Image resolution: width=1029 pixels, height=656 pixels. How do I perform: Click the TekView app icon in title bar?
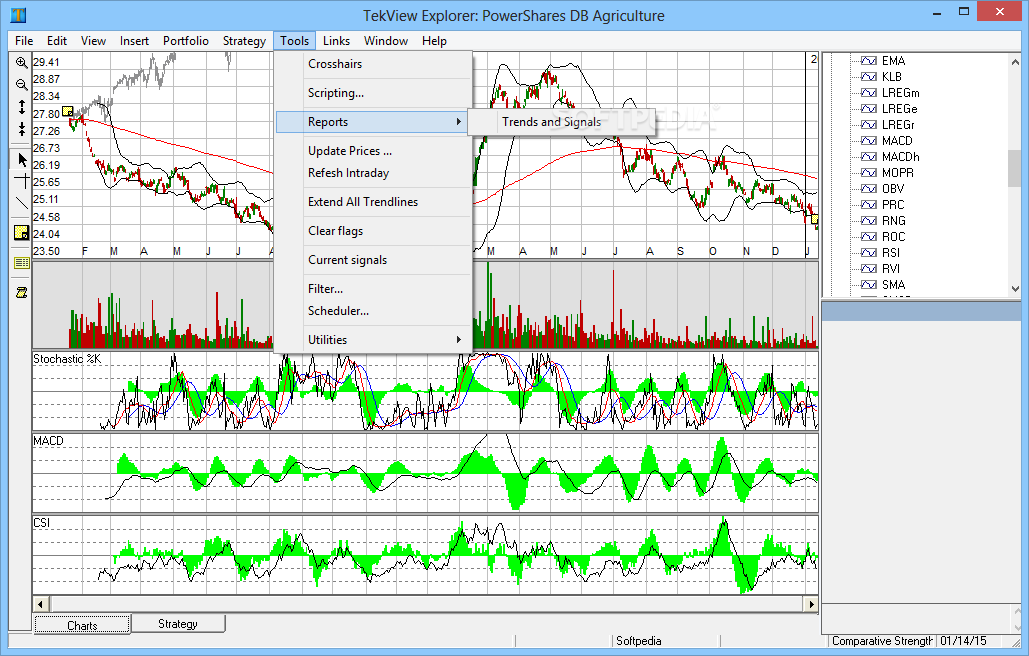(x=18, y=14)
